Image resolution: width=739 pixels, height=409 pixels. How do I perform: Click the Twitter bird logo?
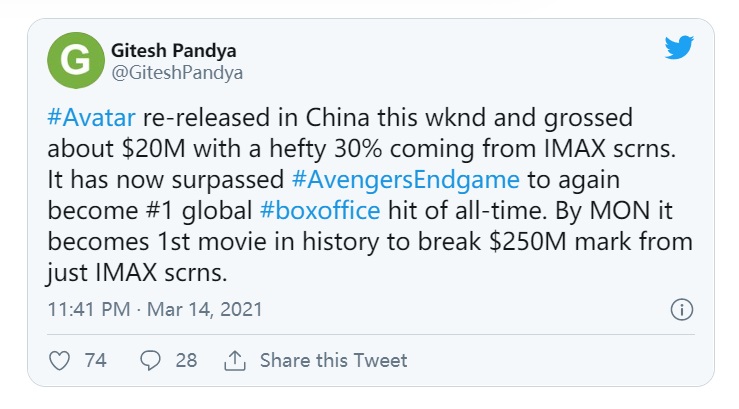coord(679,48)
